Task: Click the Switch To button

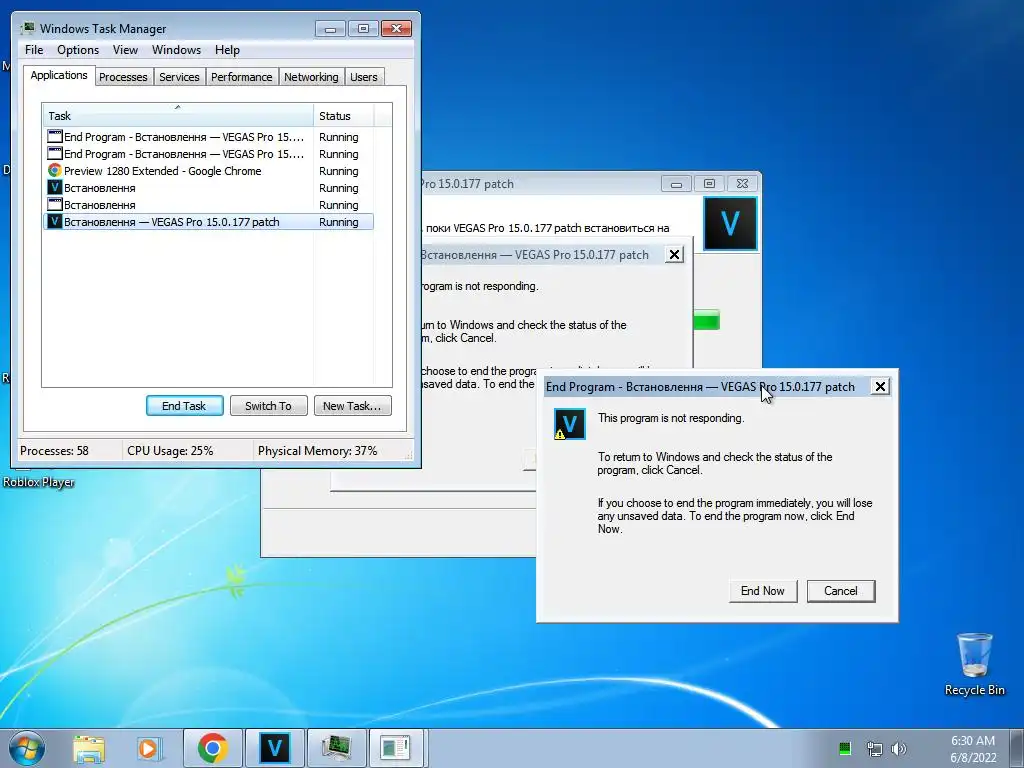Action: point(268,406)
